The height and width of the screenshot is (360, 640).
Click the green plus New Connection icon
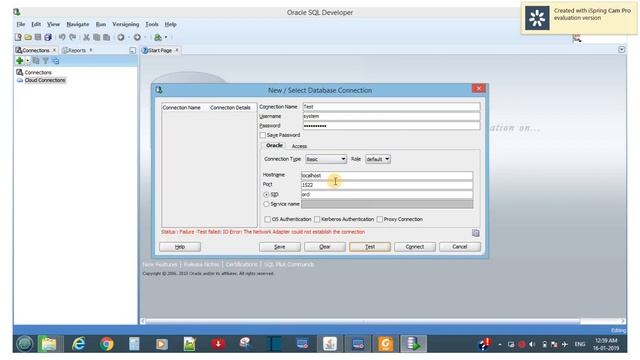click(19, 61)
